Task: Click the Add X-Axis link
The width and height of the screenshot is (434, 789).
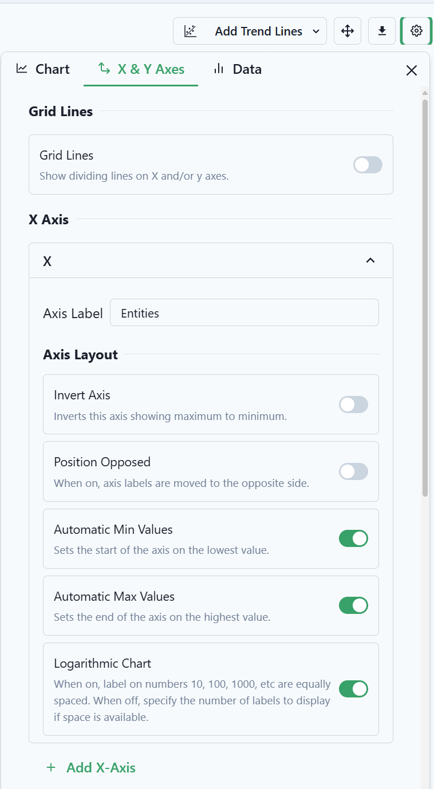Action: point(91,767)
